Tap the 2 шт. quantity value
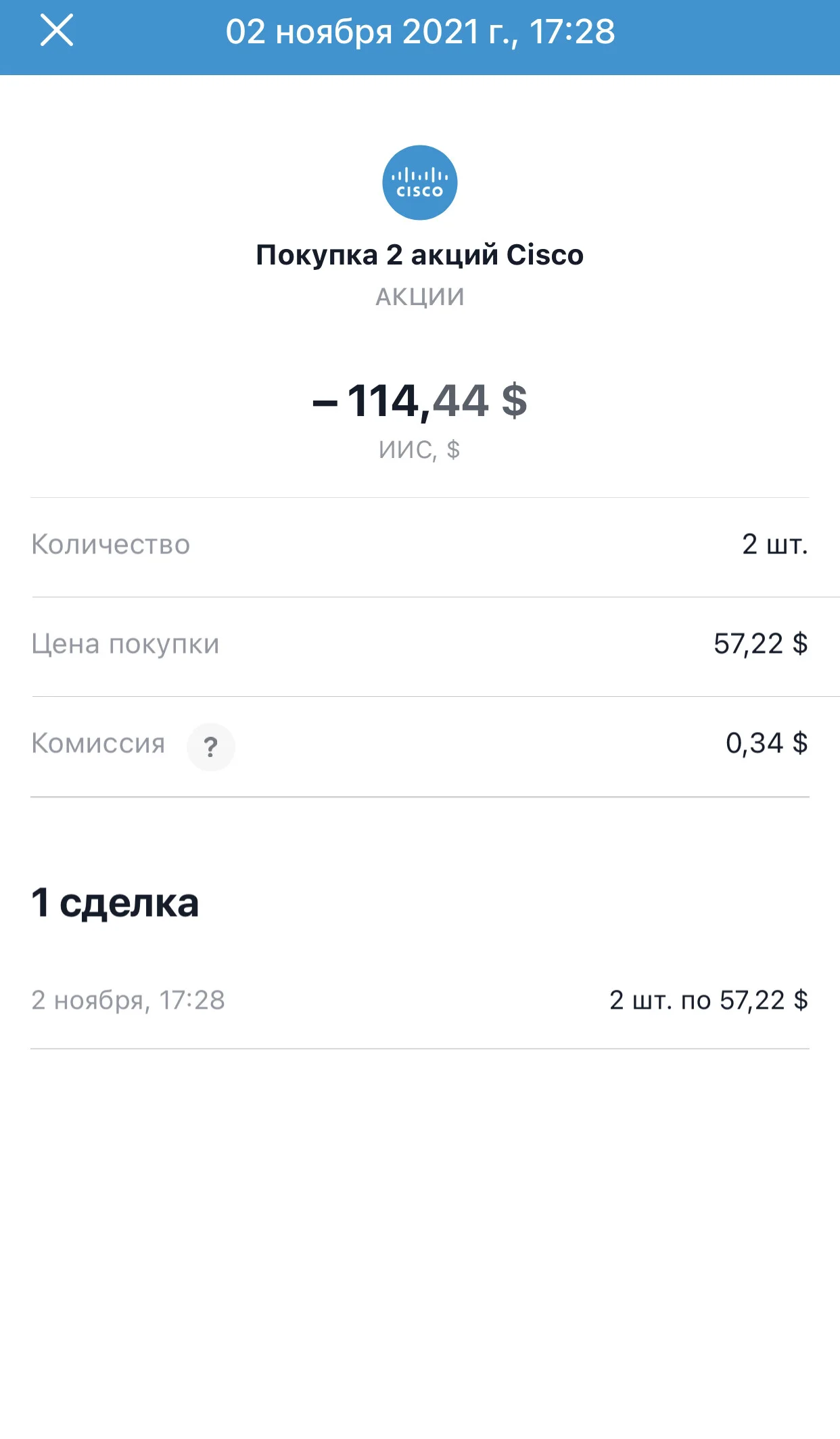Image resolution: width=840 pixels, height=1439 pixels. tap(775, 545)
